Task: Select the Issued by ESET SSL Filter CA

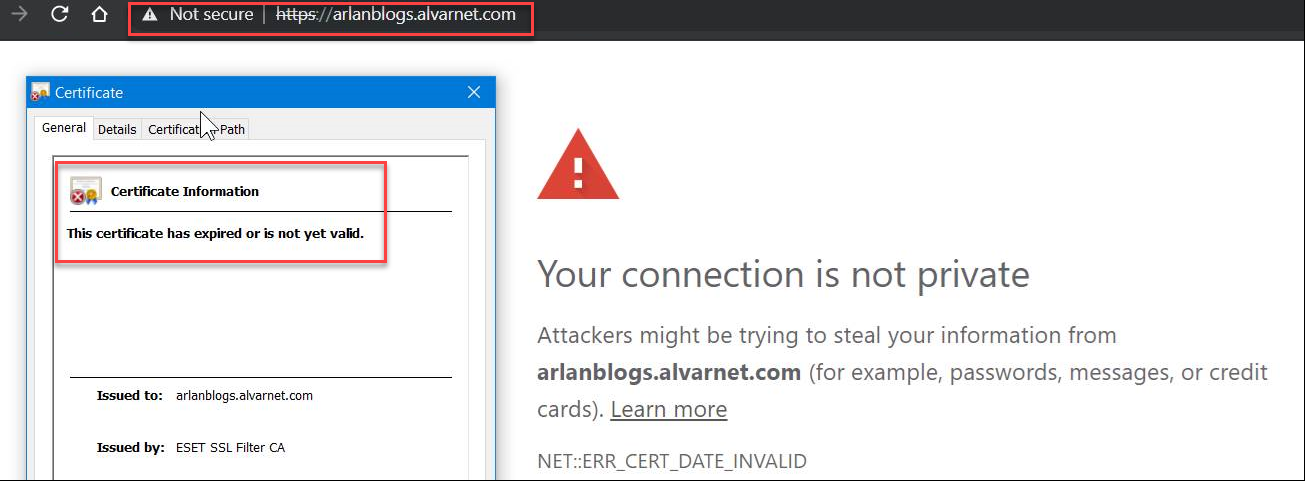Action: pos(230,447)
